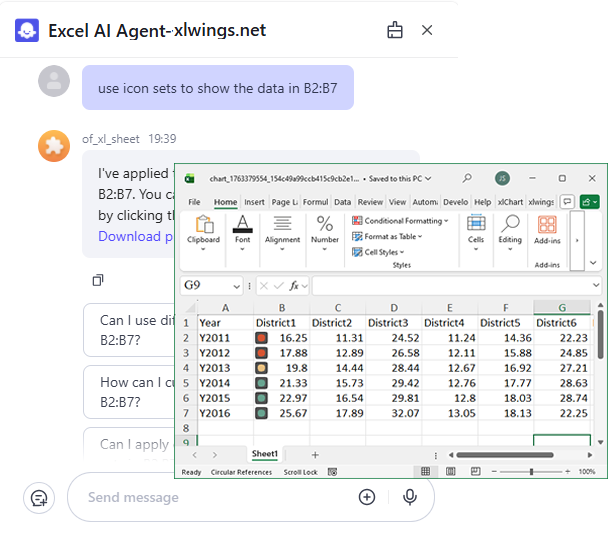Click the red icon in cell B2
The height and width of the screenshot is (533, 608).
point(261,338)
